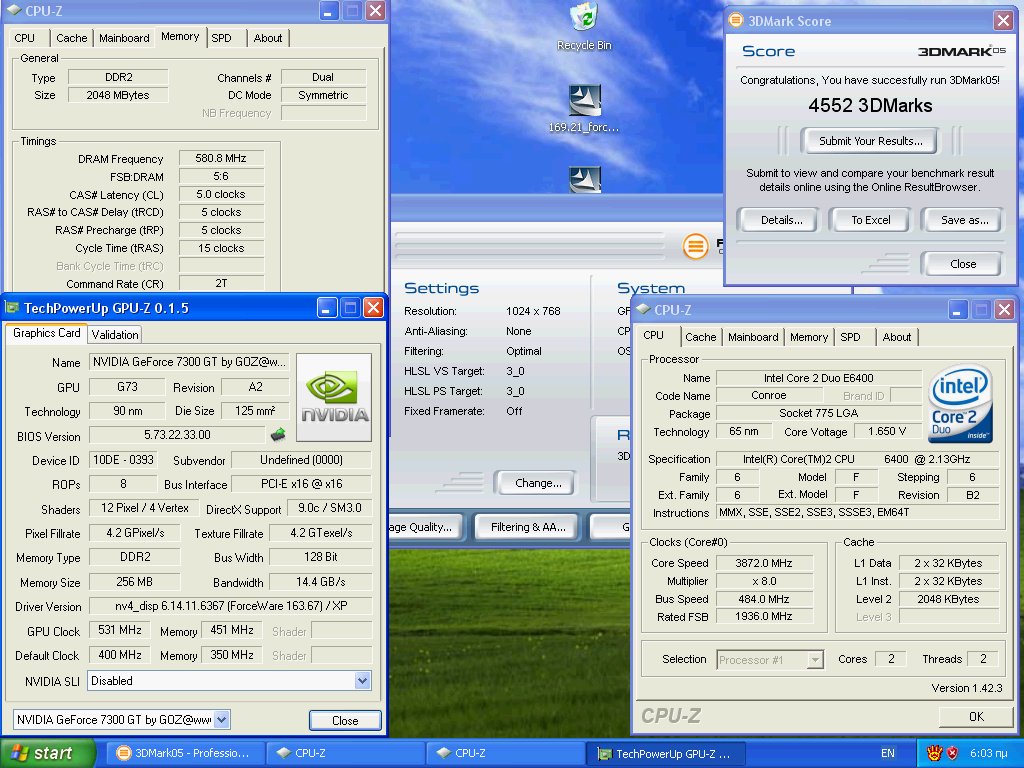
Task: Click the FSB:DRAM value 5:6
Action: tap(221, 176)
